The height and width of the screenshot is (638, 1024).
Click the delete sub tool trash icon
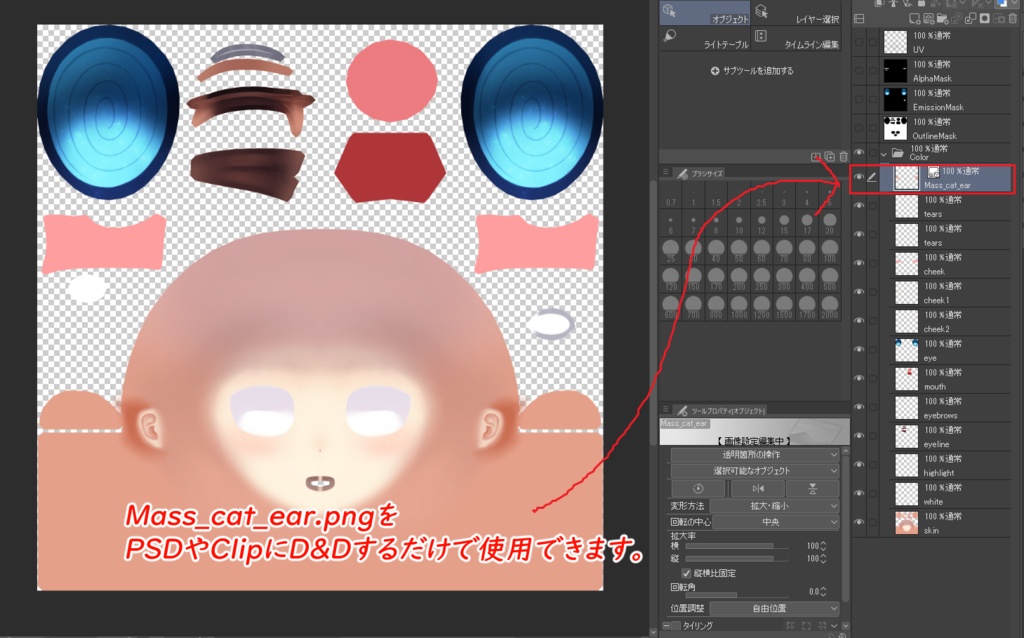point(843,157)
